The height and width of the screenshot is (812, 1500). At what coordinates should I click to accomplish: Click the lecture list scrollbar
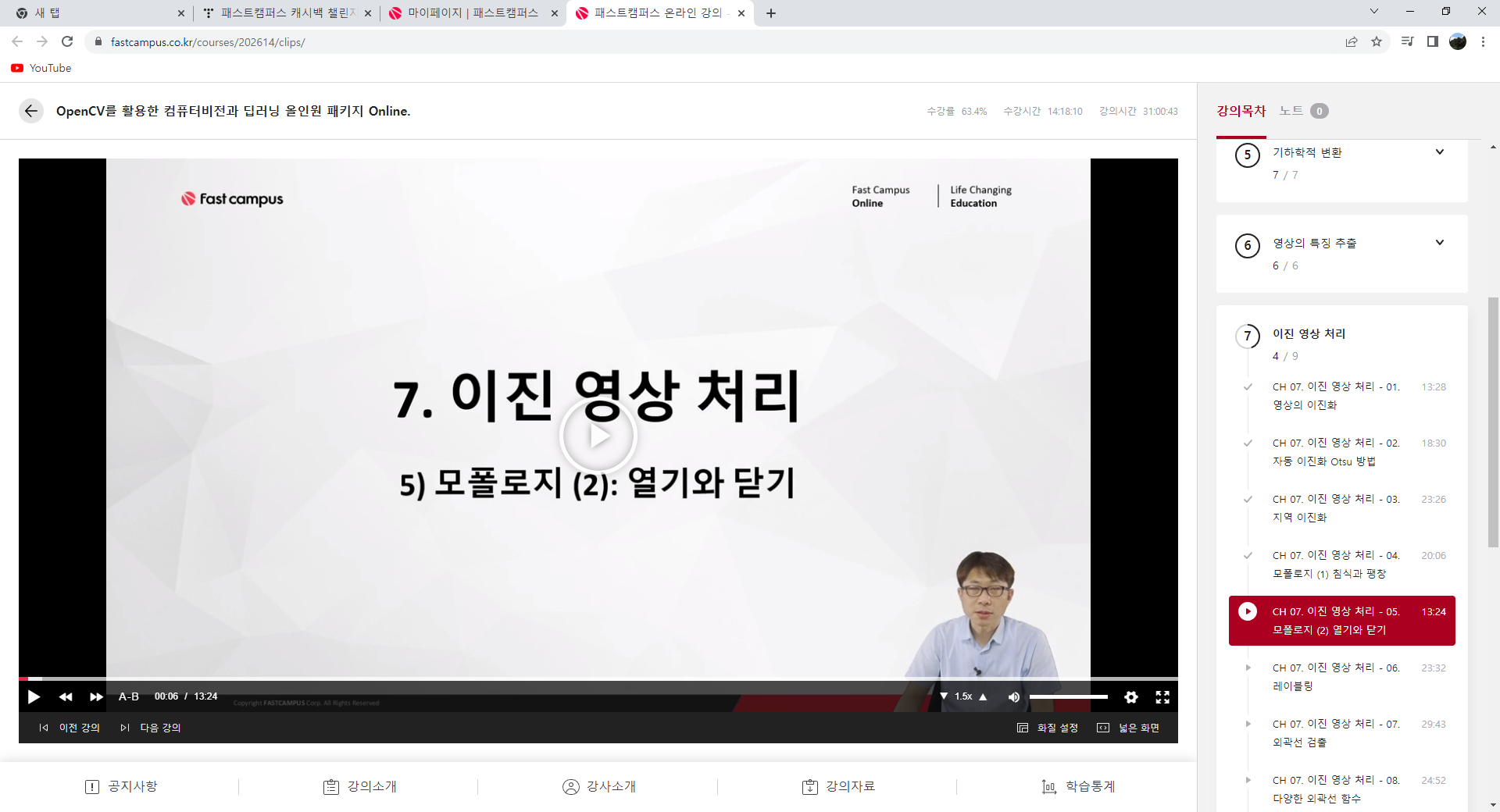tap(1493, 422)
